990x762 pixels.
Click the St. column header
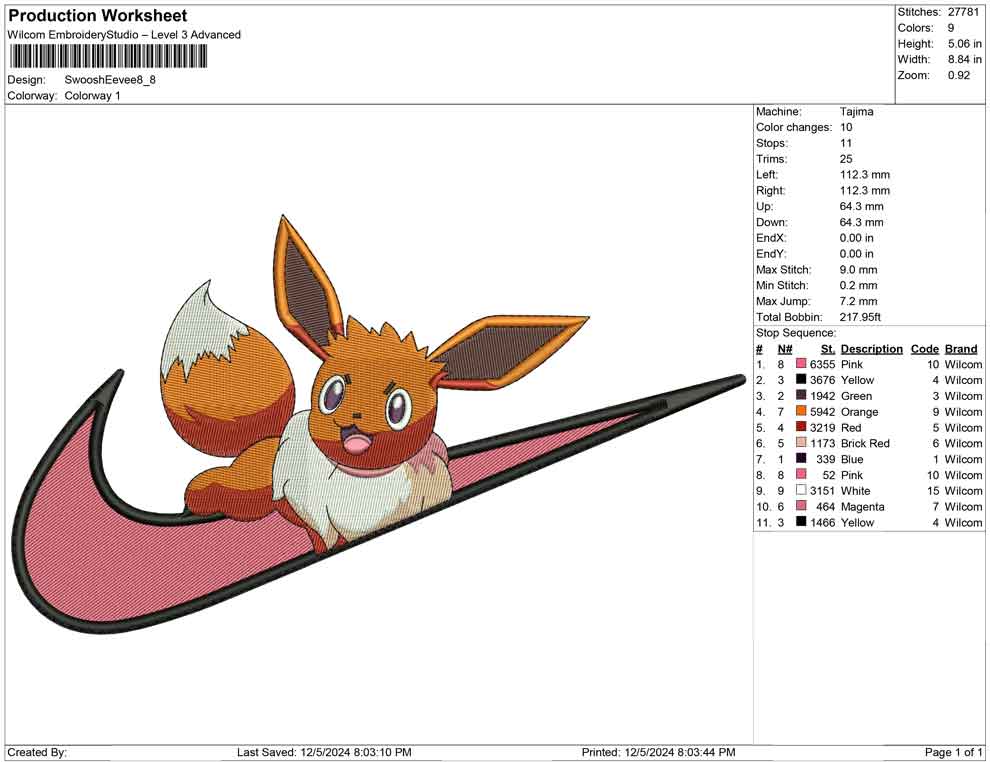tap(827, 349)
